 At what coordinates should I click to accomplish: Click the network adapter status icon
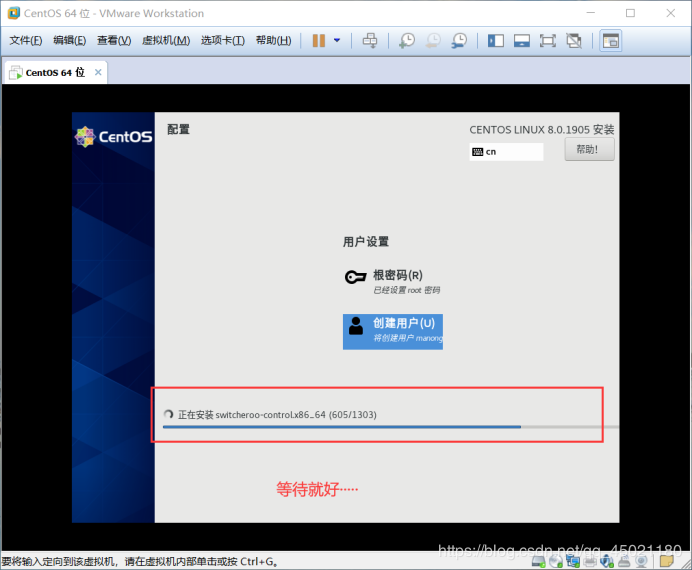point(573,561)
